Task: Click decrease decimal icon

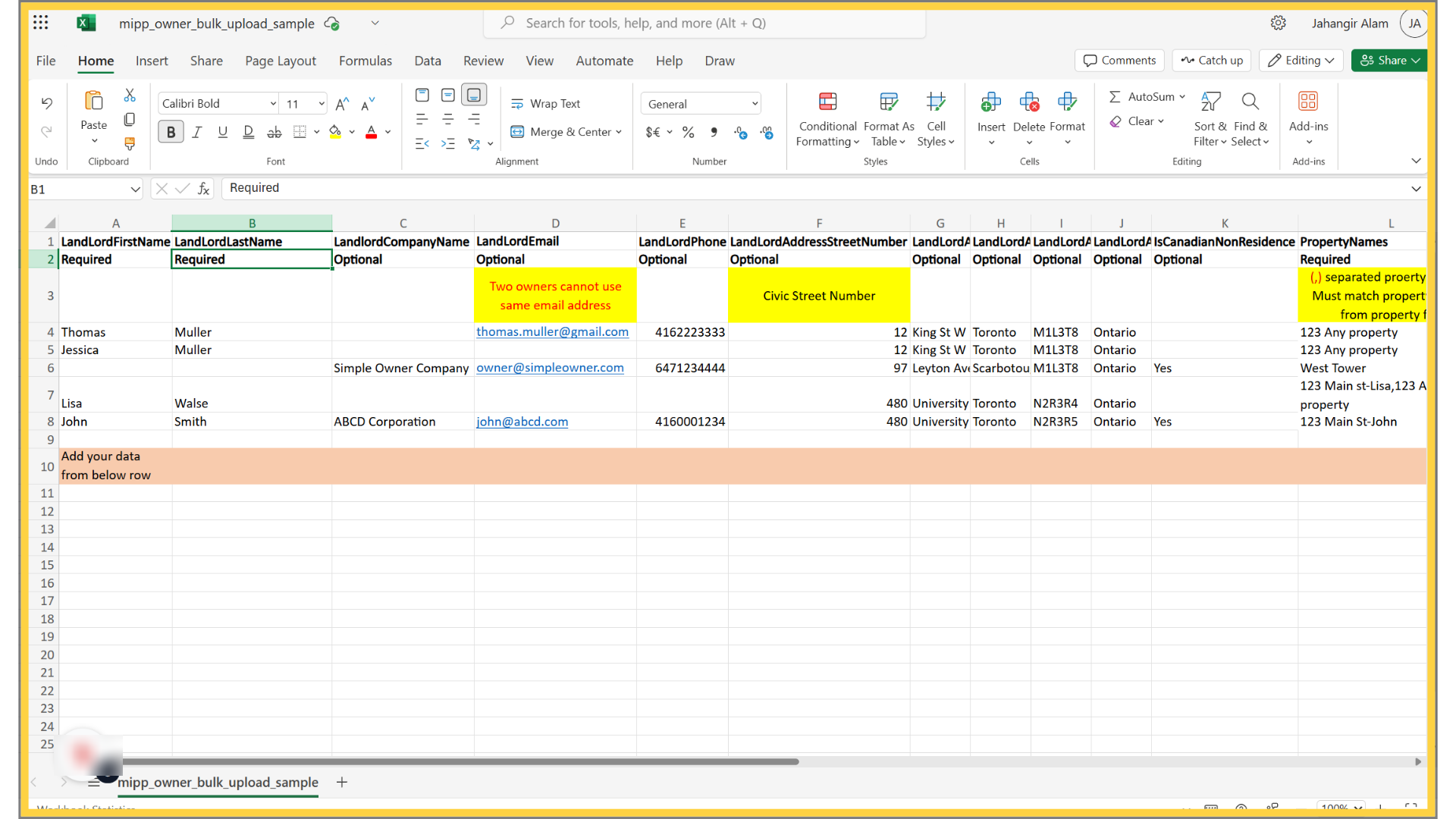Action: tap(767, 132)
